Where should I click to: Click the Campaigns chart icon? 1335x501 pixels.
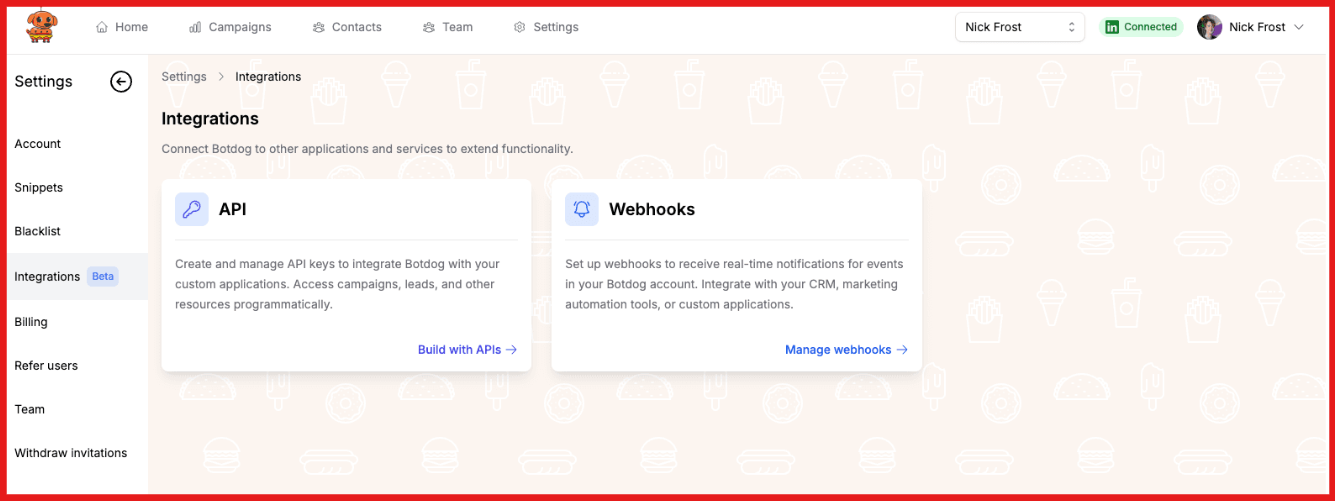(195, 27)
